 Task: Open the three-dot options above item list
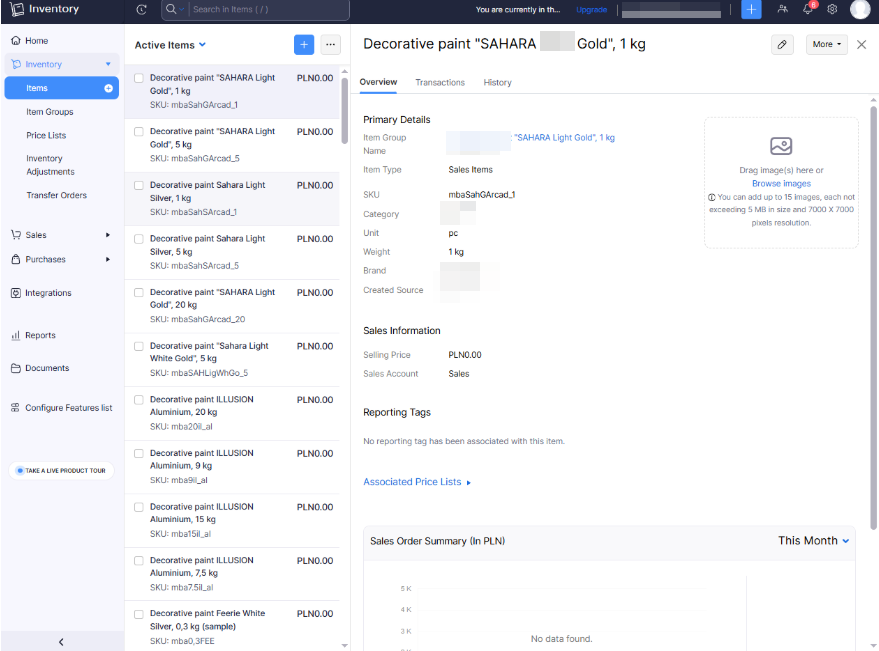point(331,45)
